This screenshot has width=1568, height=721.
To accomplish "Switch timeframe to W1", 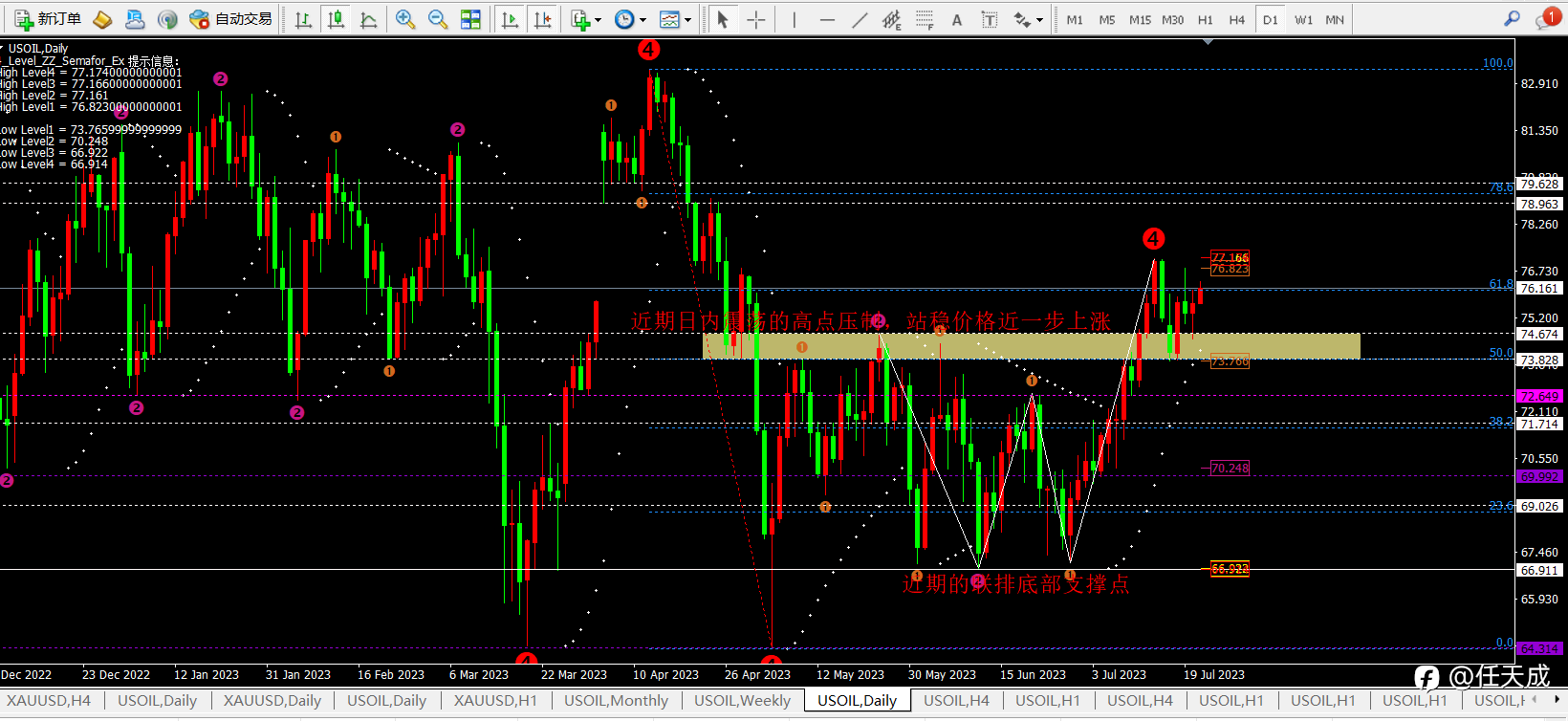I will (x=1303, y=19).
